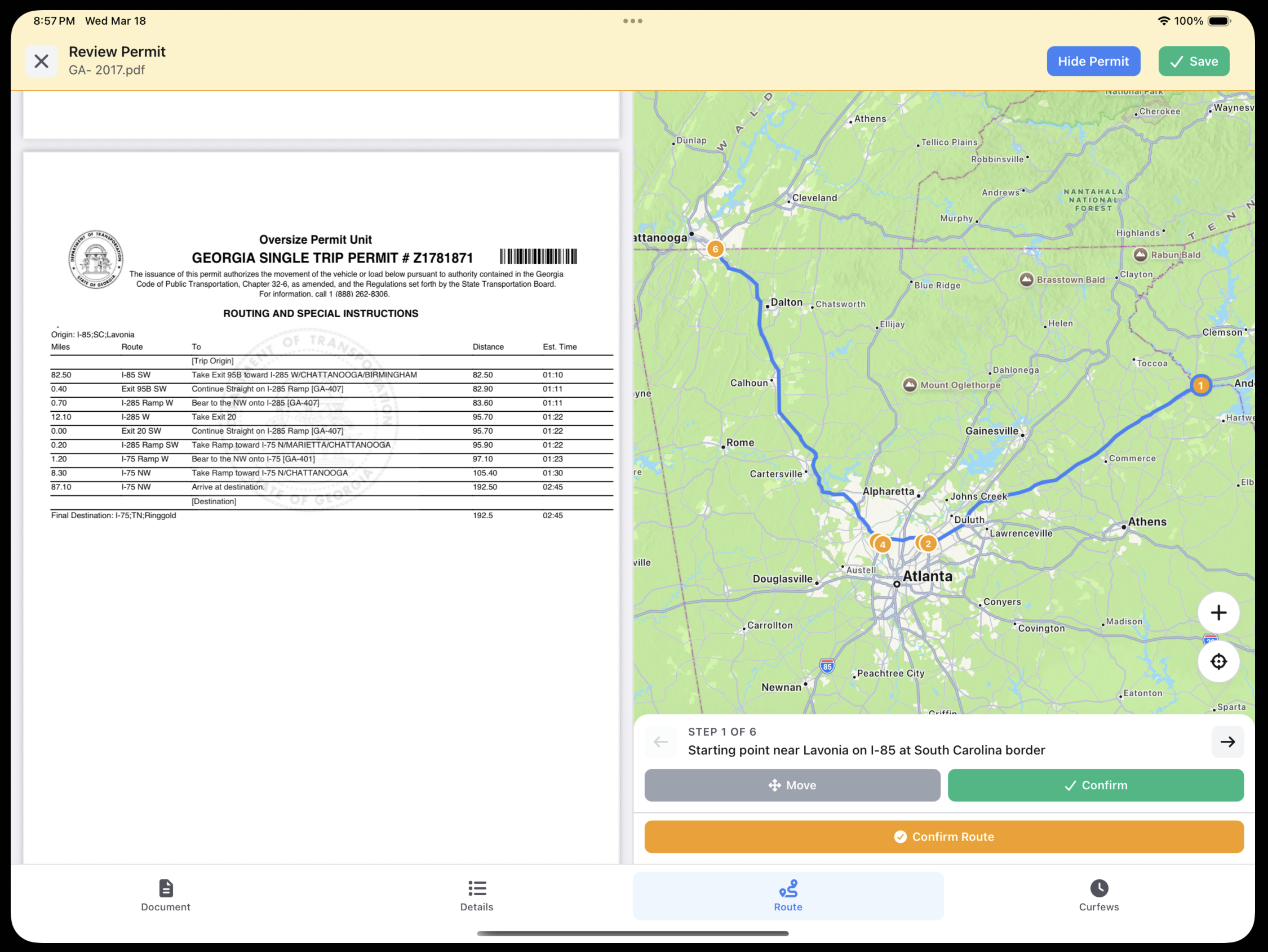Click the Rome city label
1268x952 pixels.
click(740, 442)
